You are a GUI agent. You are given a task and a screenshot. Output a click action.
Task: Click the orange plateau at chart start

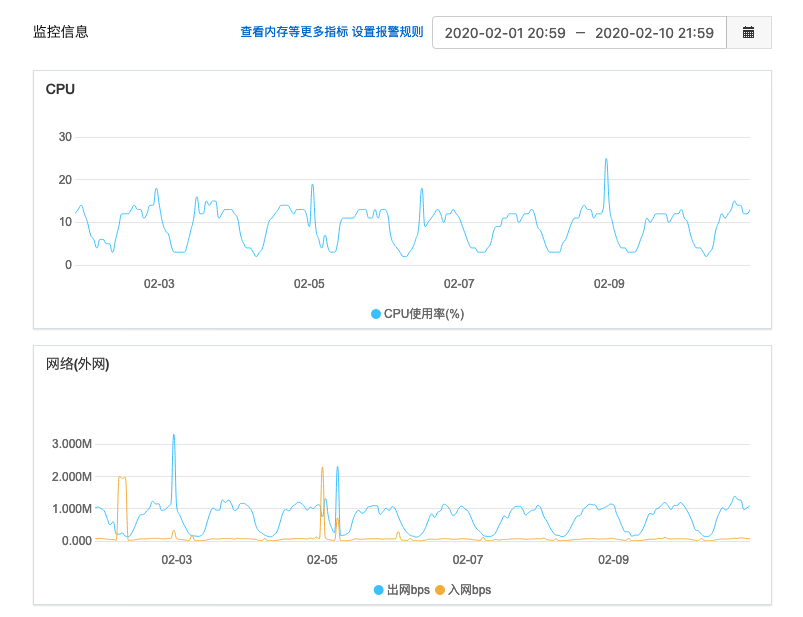pos(122,478)
